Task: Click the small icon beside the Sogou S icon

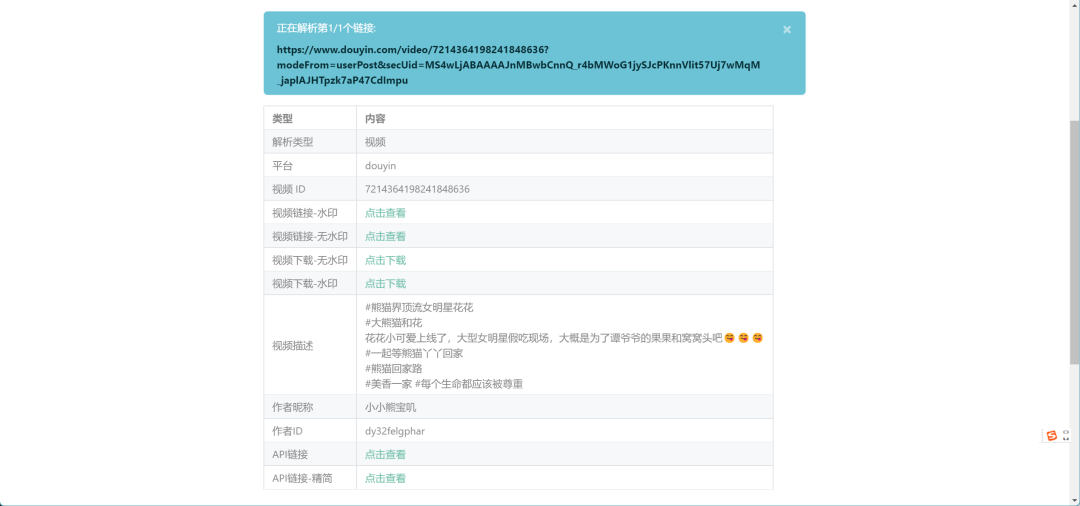Action: pos(1066,435)
